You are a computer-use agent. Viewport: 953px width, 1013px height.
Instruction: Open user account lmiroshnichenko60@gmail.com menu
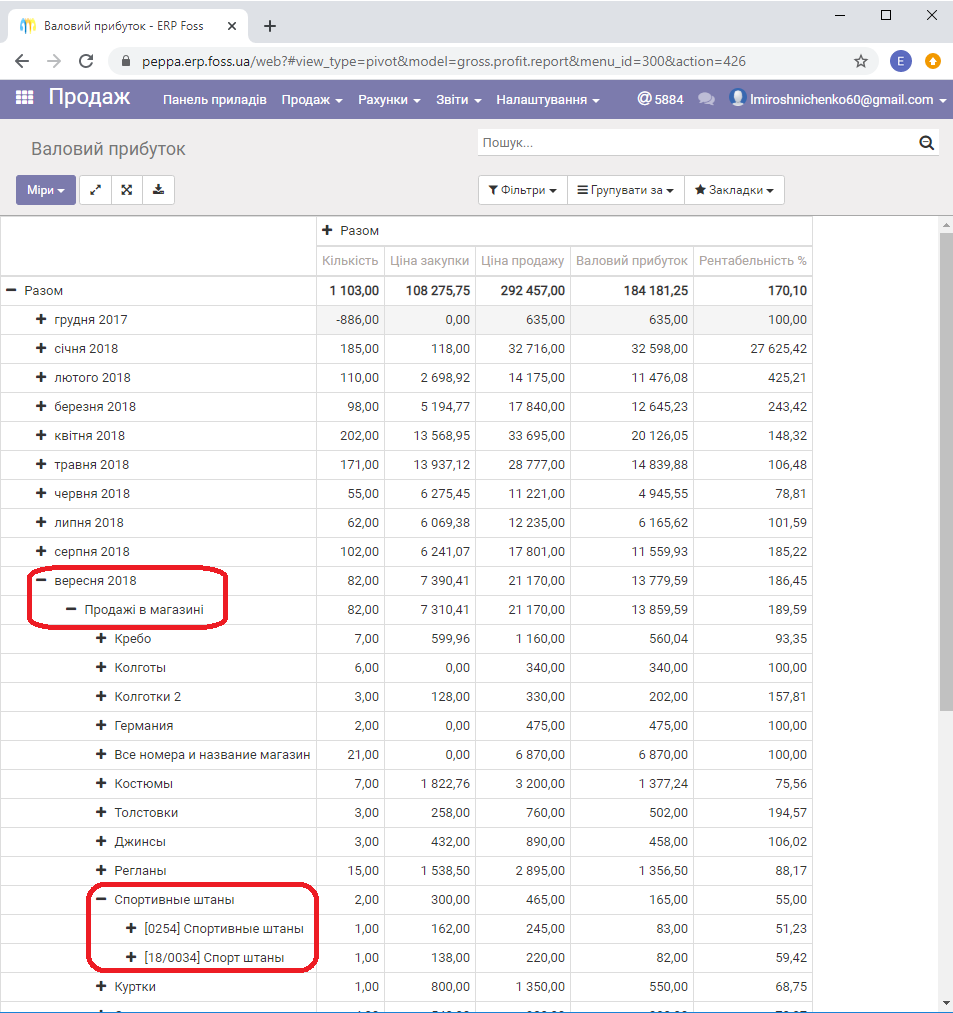(x=838, y=99)
